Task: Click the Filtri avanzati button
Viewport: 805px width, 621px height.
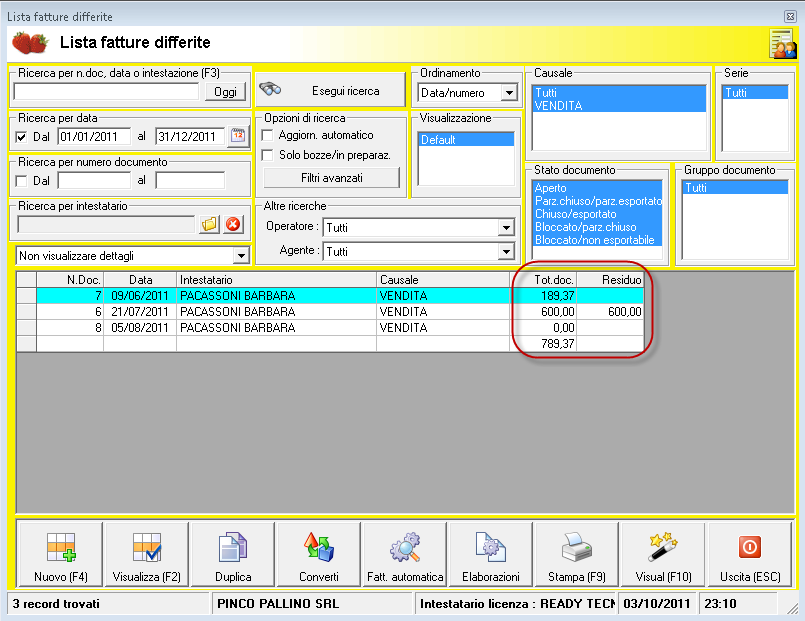Action: 331,178
